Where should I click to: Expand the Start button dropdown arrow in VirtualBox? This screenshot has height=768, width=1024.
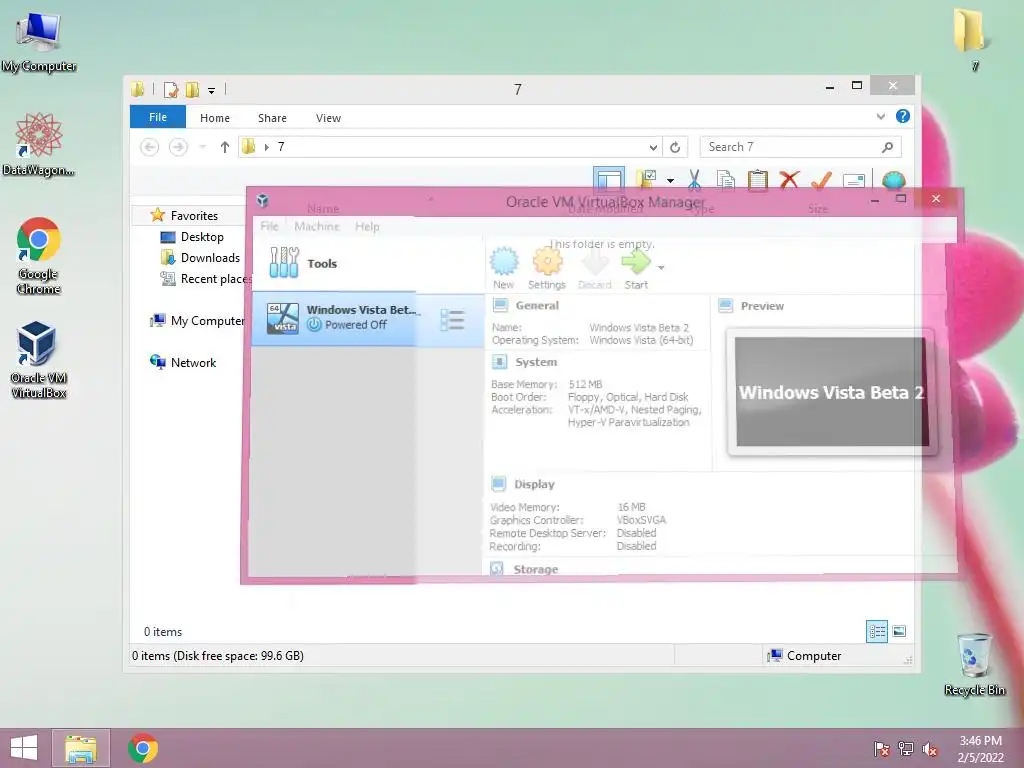pos(661,268)
